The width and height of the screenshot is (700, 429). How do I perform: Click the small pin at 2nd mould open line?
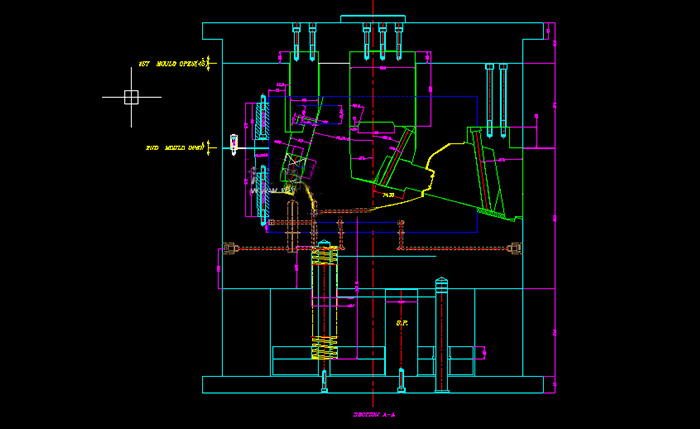pyautogui.click(x=234, y=144)
